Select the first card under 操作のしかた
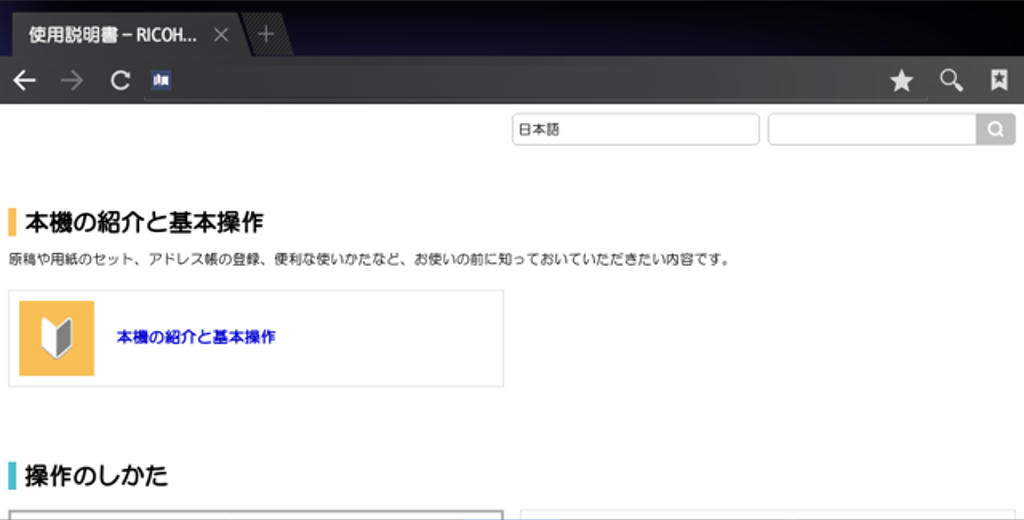 click(x=255, y=514)
